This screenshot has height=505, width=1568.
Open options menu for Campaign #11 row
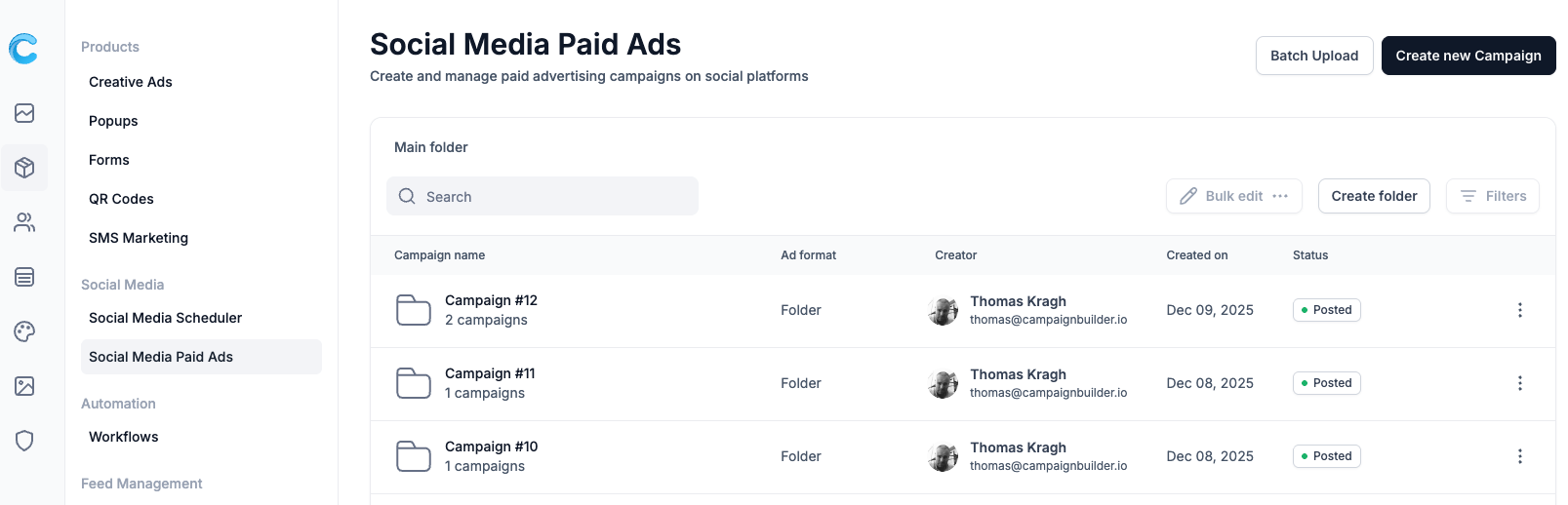(x=1519, y=383)
